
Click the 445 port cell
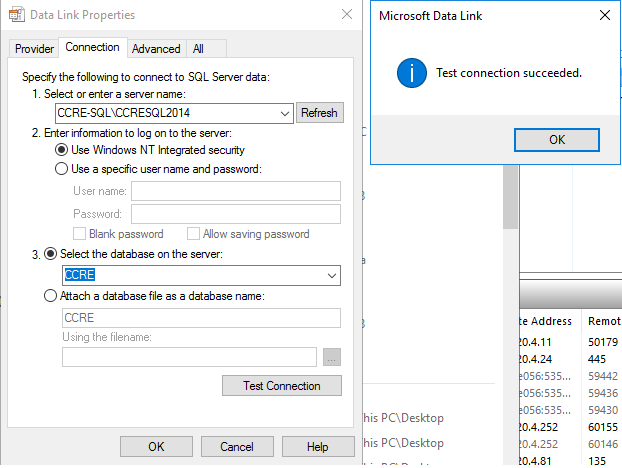[x=597, y=359]
